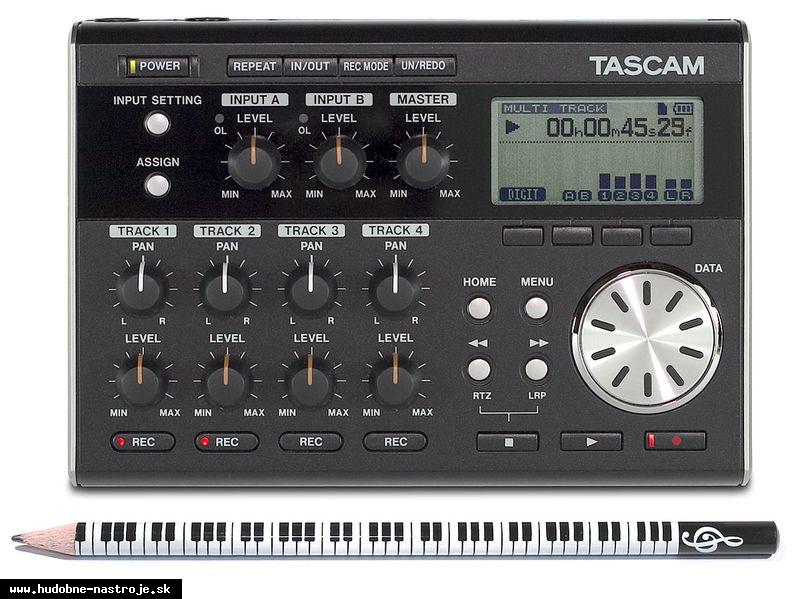Screen dimensions: 800x599
Task: Click the play indicator on the LCD
Action: pos(512,127)
